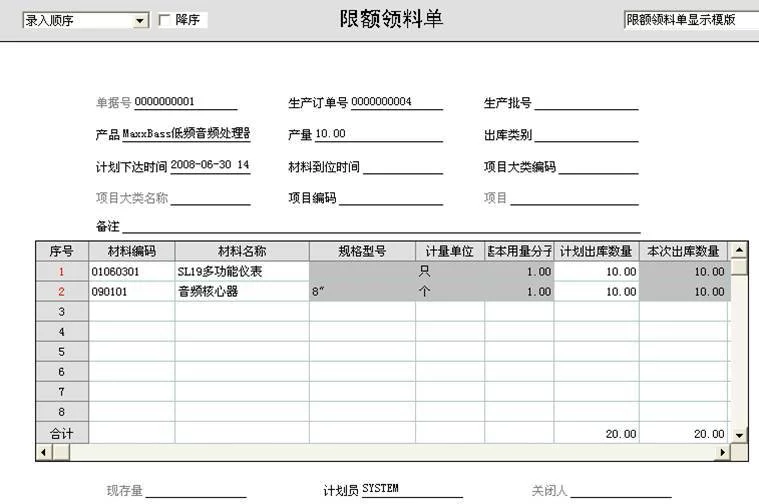Click the 序号 column header

(62, 251)
